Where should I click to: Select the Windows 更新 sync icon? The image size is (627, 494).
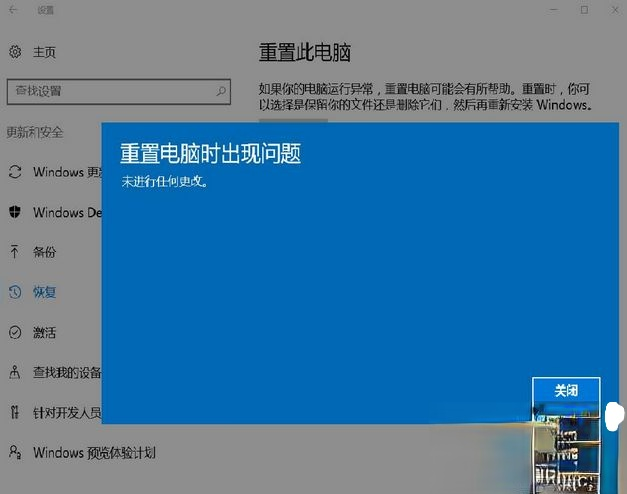pyautogui.click(x=15, y=172)
